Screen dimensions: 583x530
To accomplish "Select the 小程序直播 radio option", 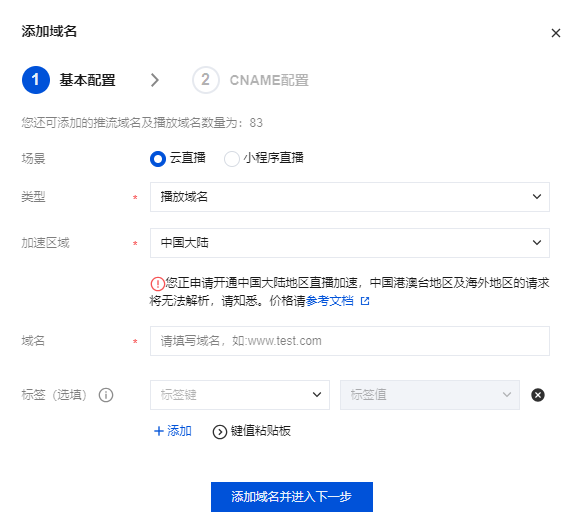I will [x=232, y=159].
